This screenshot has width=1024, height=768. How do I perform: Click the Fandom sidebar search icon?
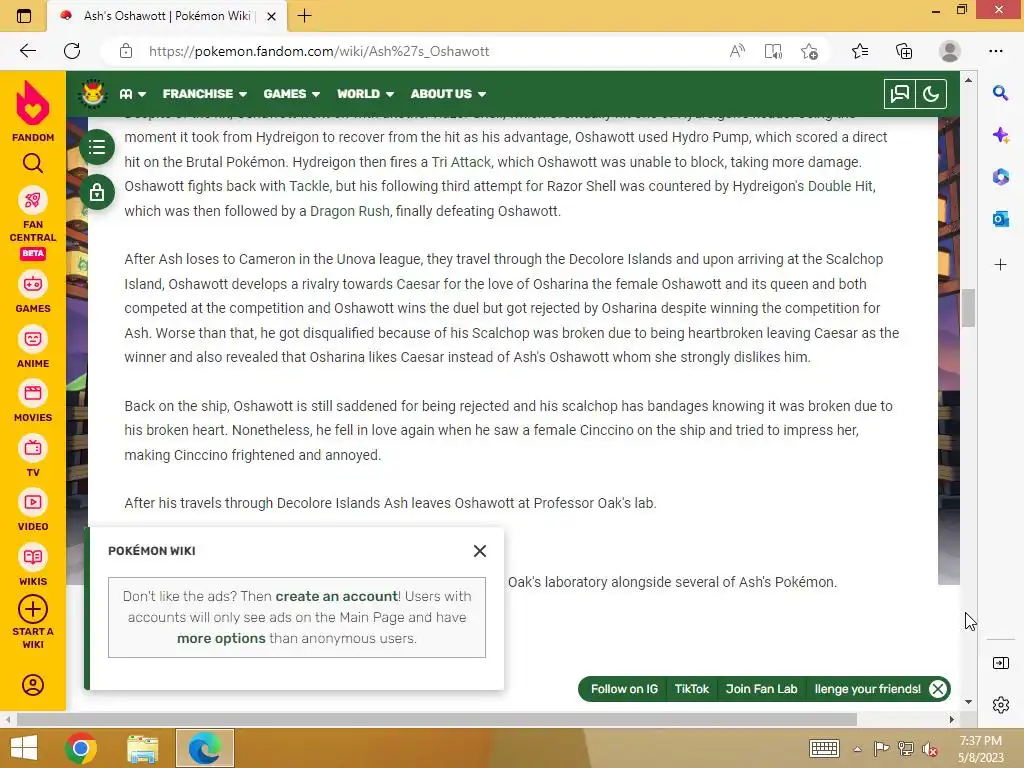33,163
